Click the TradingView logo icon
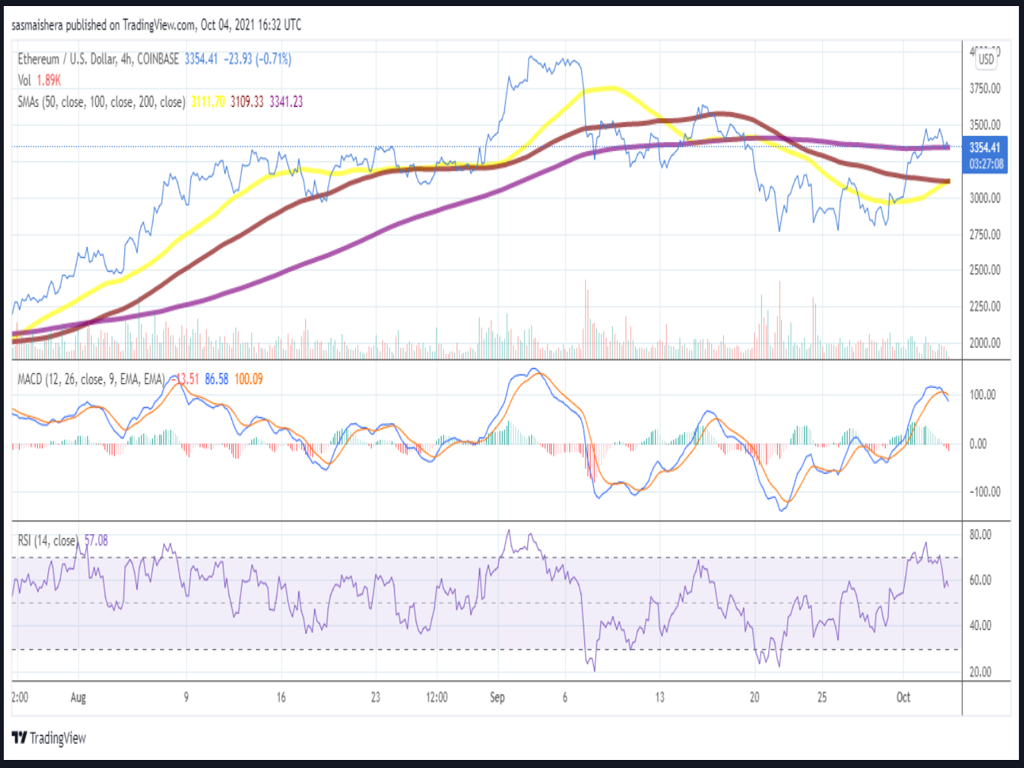The image size is (1024, 768). [x=19, y=738]
